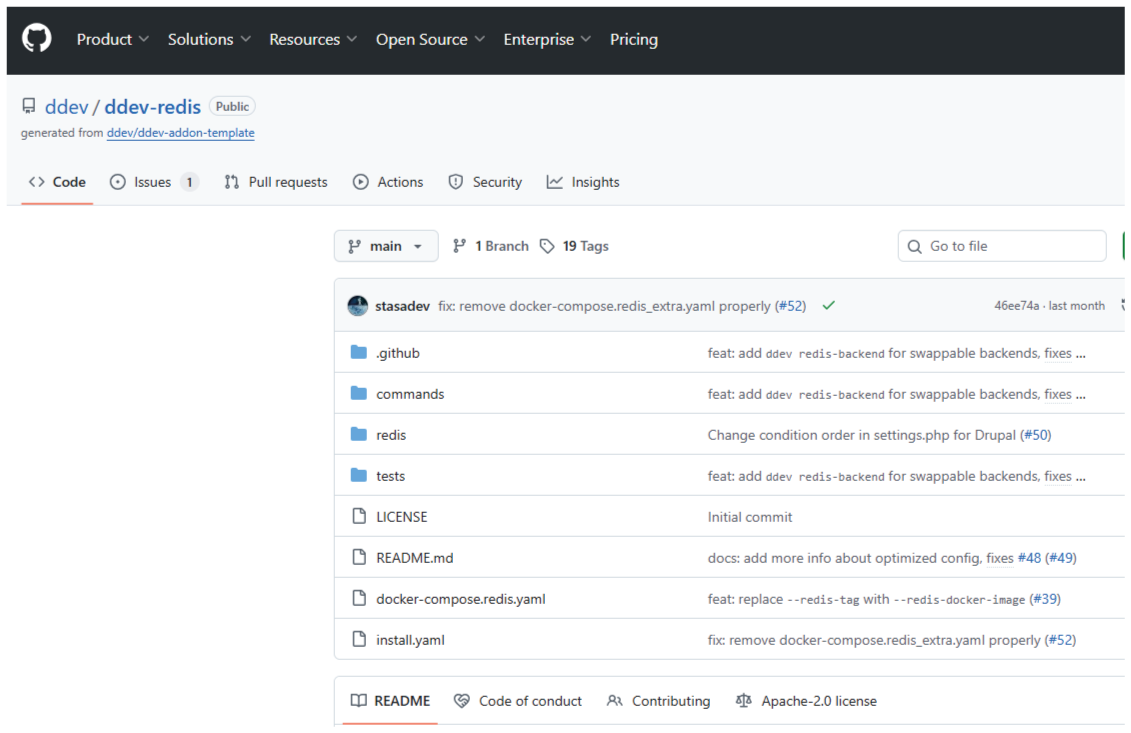Select the README tab
Viewport: 1131px width, 733px height.
tap(390, 701)
